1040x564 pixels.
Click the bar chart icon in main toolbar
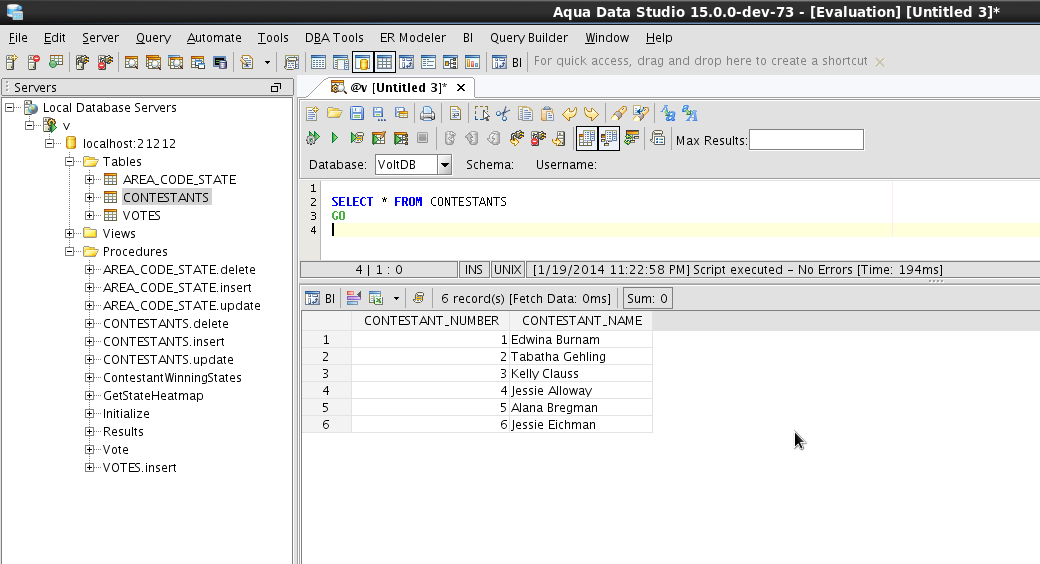click(472, 62)
